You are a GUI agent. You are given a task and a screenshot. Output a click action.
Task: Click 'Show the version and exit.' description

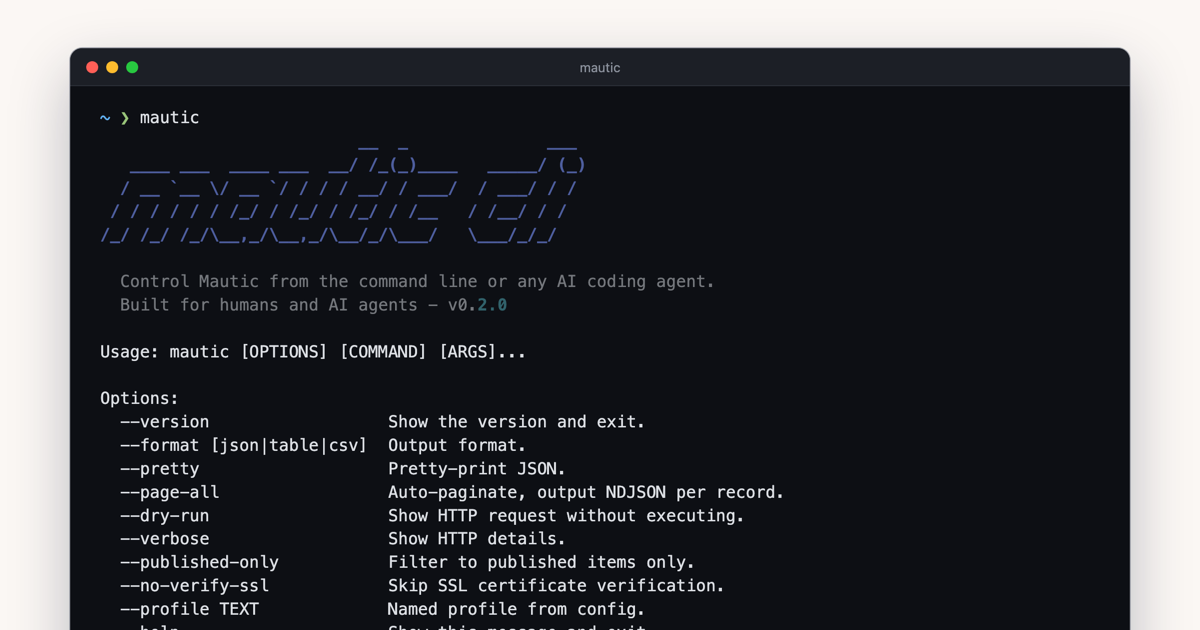[517, 422]
